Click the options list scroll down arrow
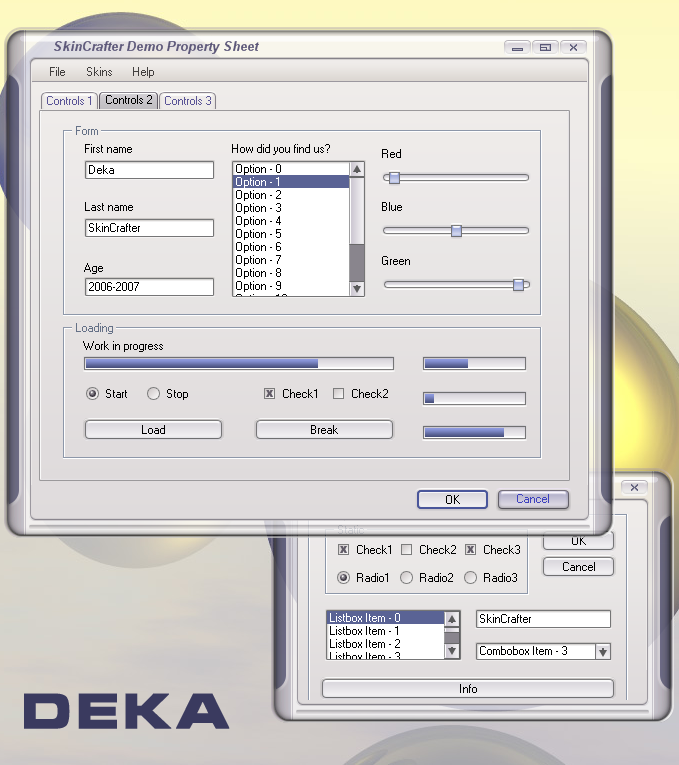 (357, 288)
